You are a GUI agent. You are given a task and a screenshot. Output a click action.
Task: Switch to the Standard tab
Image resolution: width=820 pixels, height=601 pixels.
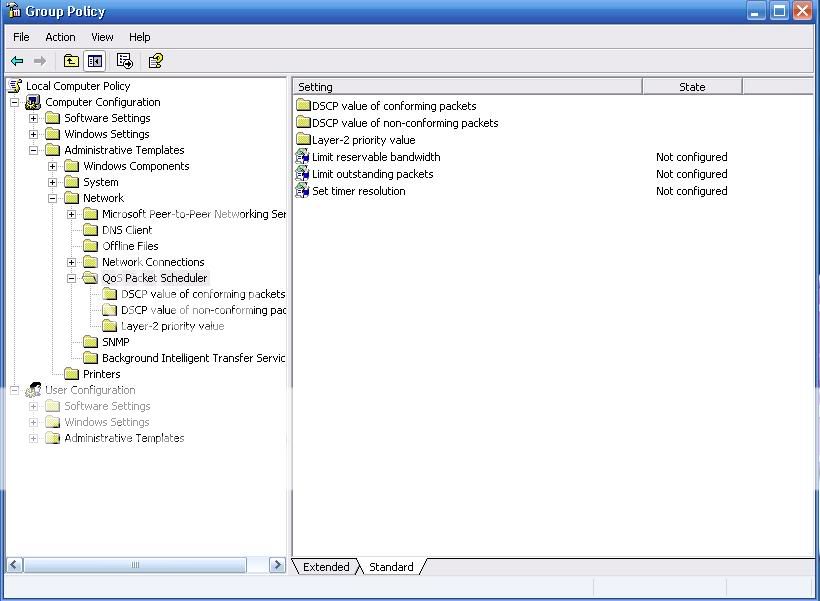[x=391, y=566]
